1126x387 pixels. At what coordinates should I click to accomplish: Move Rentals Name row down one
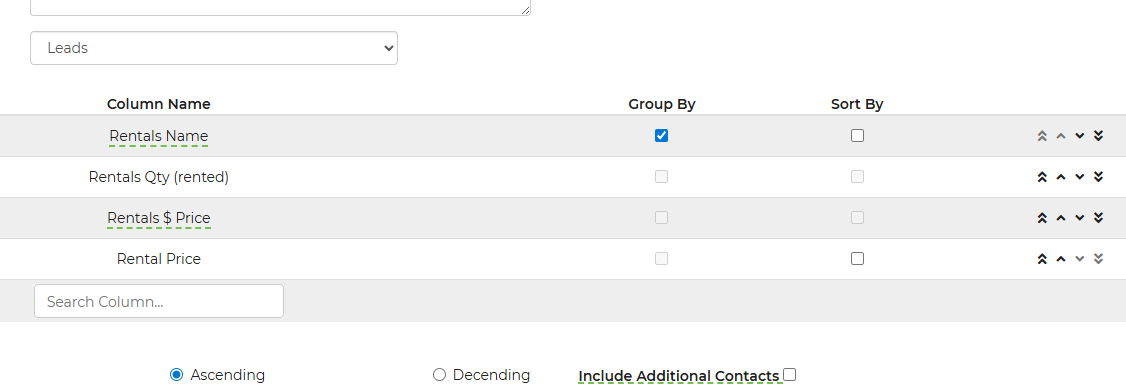coord(1079,136)
